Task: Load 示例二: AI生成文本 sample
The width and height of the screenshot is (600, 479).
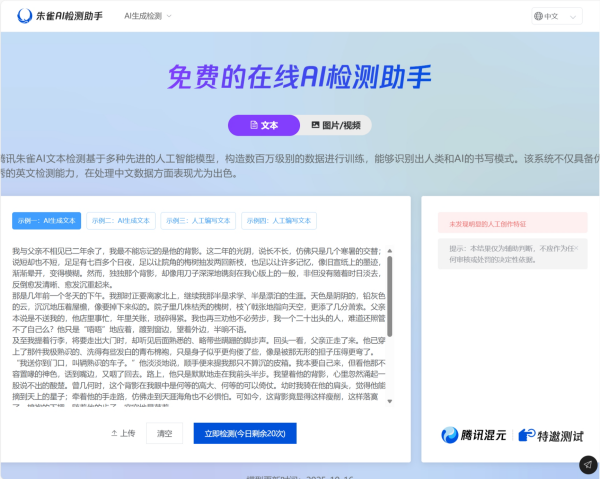Action: coord(121,221)
